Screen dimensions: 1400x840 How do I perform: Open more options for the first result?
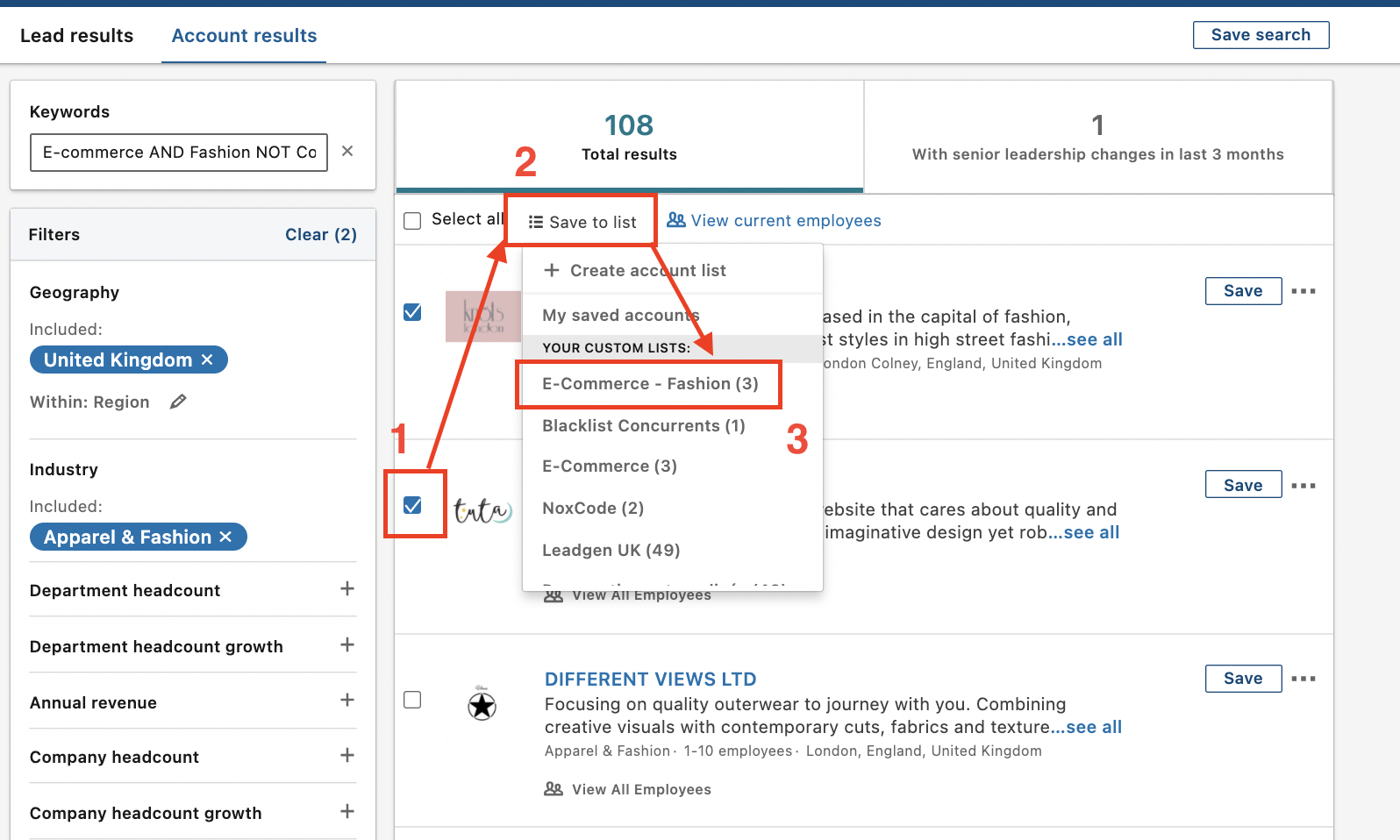1304,291
